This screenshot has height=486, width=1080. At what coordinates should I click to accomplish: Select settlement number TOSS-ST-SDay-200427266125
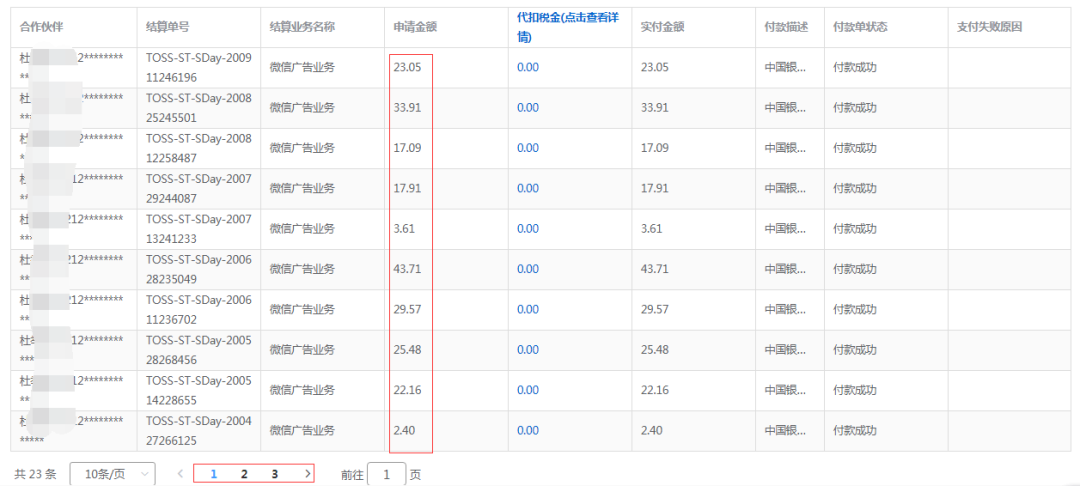click(x=199, y=430)
